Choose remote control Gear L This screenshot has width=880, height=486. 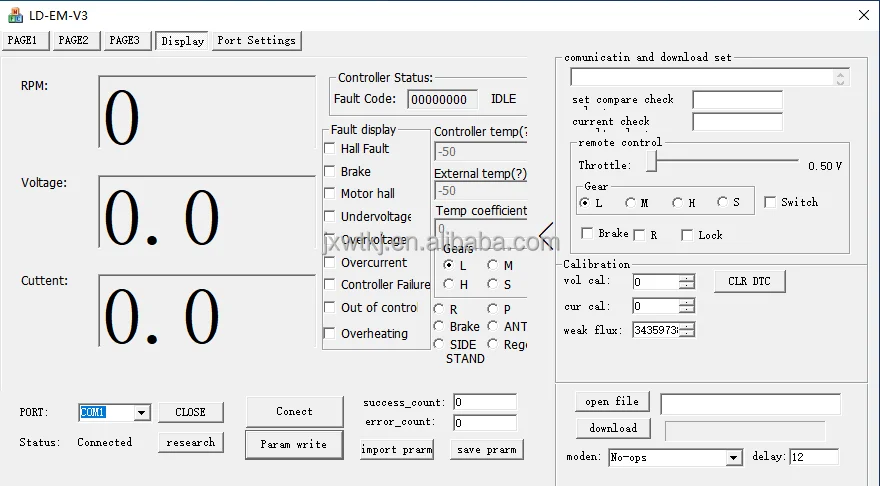point(585,203)
